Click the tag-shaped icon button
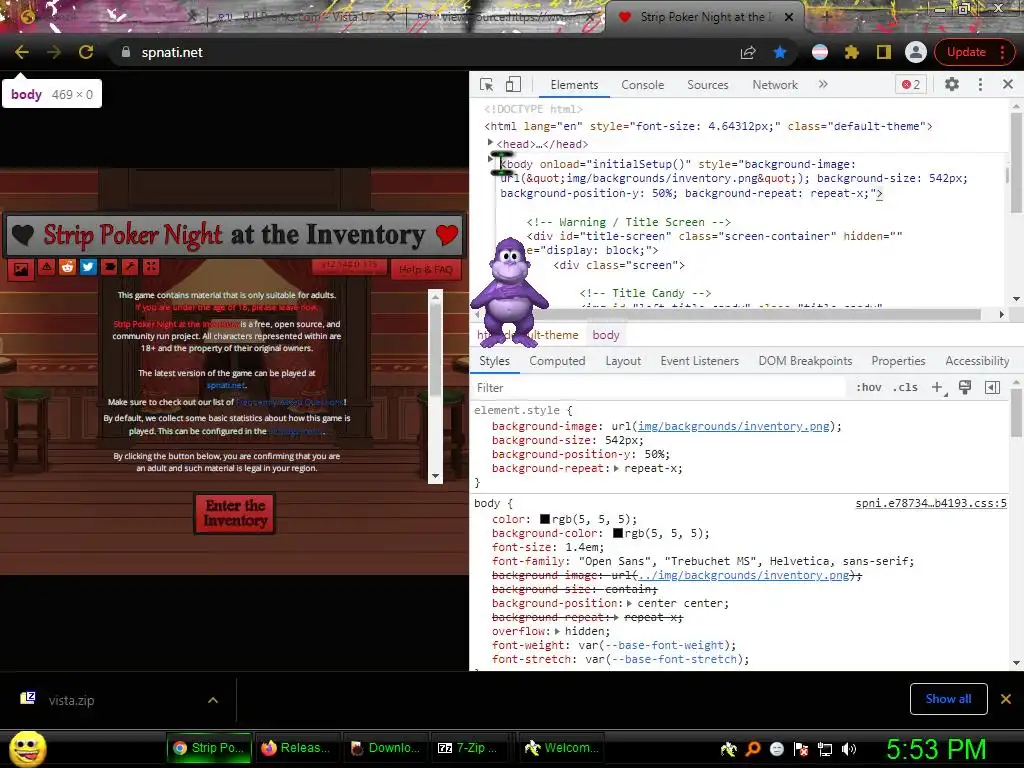The width and height of the screenshot is (1024, 768). [109, 266]
